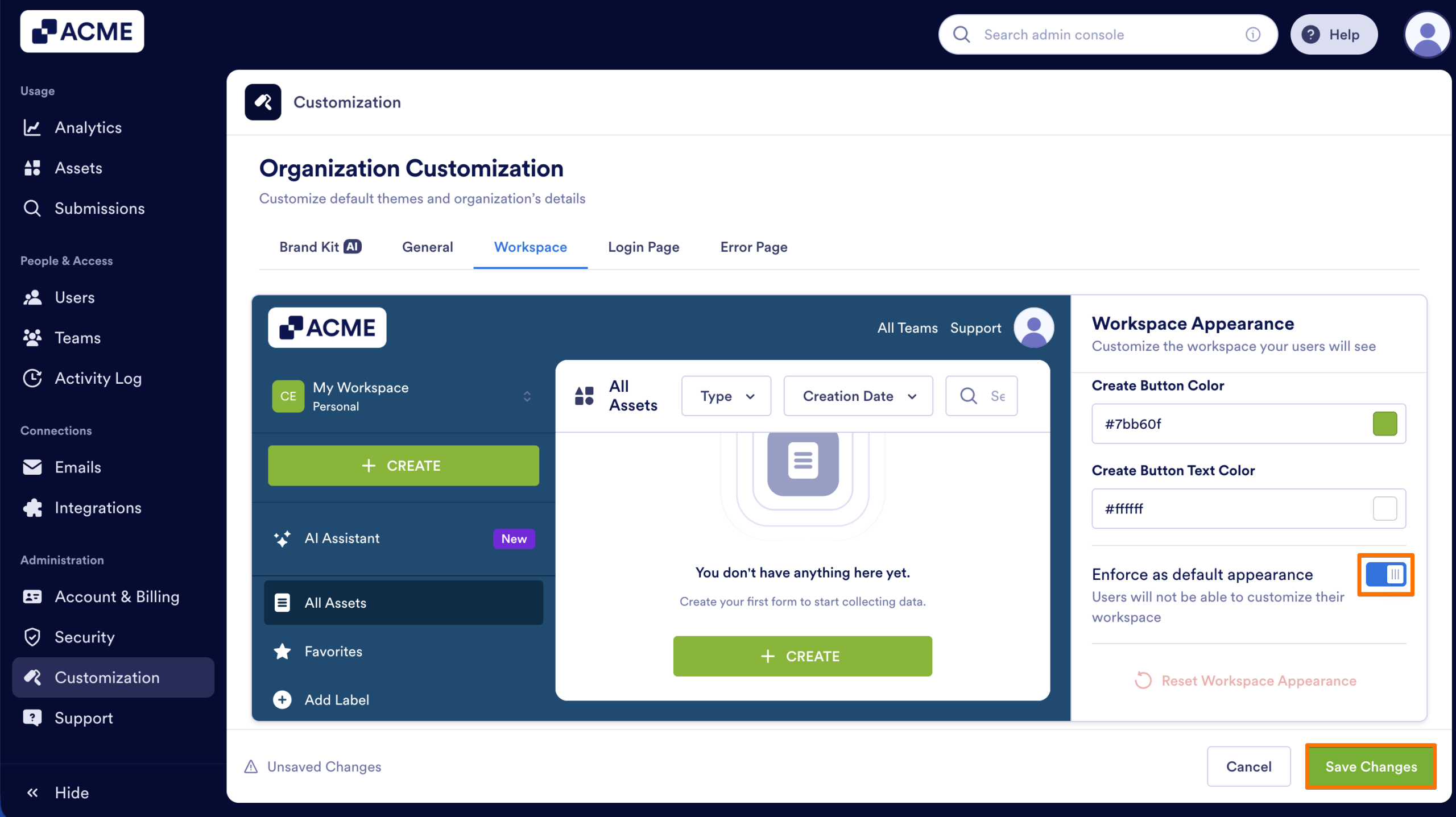Click the AI Assistant sparkle icon
1456x817 pixels.
click(x=283, y=538)
